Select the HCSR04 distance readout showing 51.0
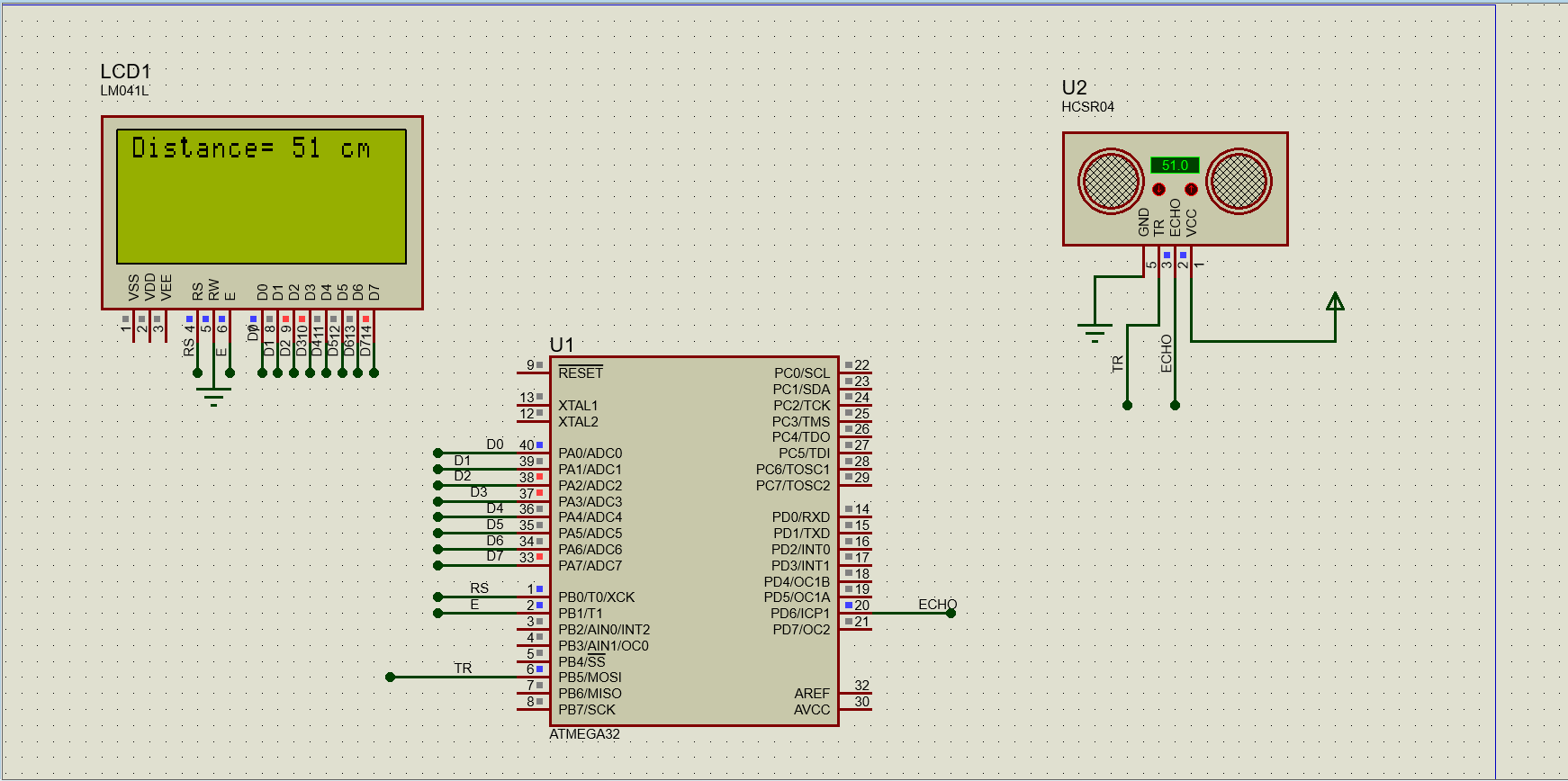The height and width of the screenshot is (781, 1568). pyautogui.click(x=1175, y=166)
